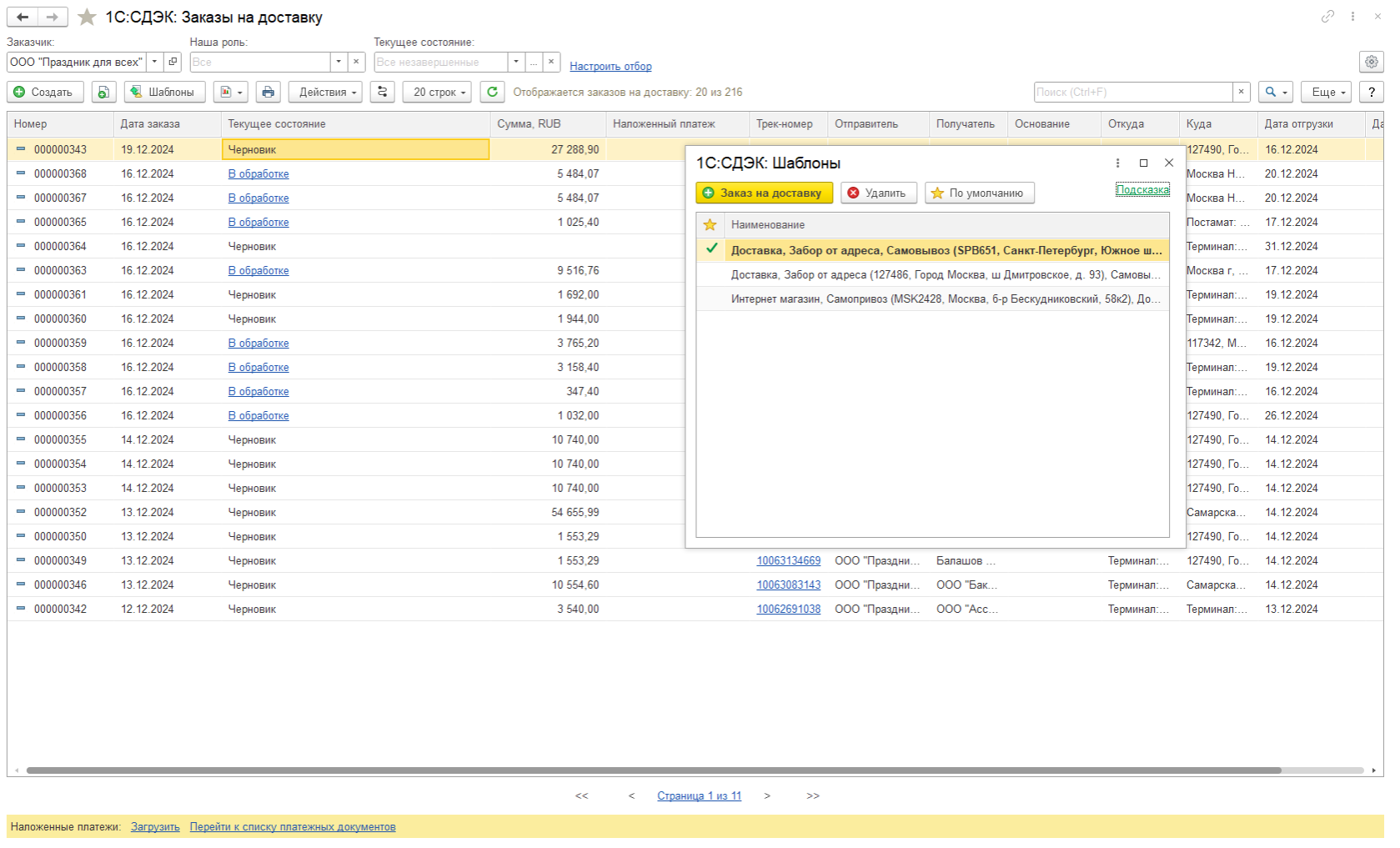The image size is (1400, 848).
Task: Click the row icon for order 00000343
Action: (21, 149)
